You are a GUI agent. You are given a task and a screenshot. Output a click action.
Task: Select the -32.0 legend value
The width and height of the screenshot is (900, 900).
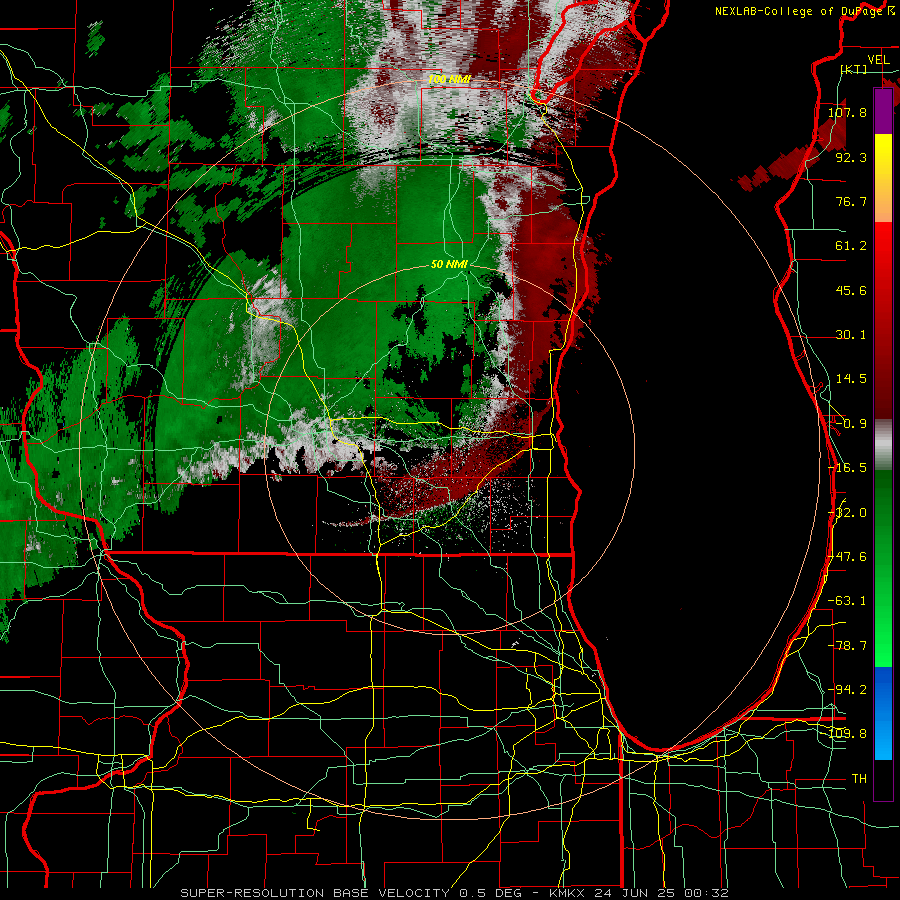coord(847,513)
